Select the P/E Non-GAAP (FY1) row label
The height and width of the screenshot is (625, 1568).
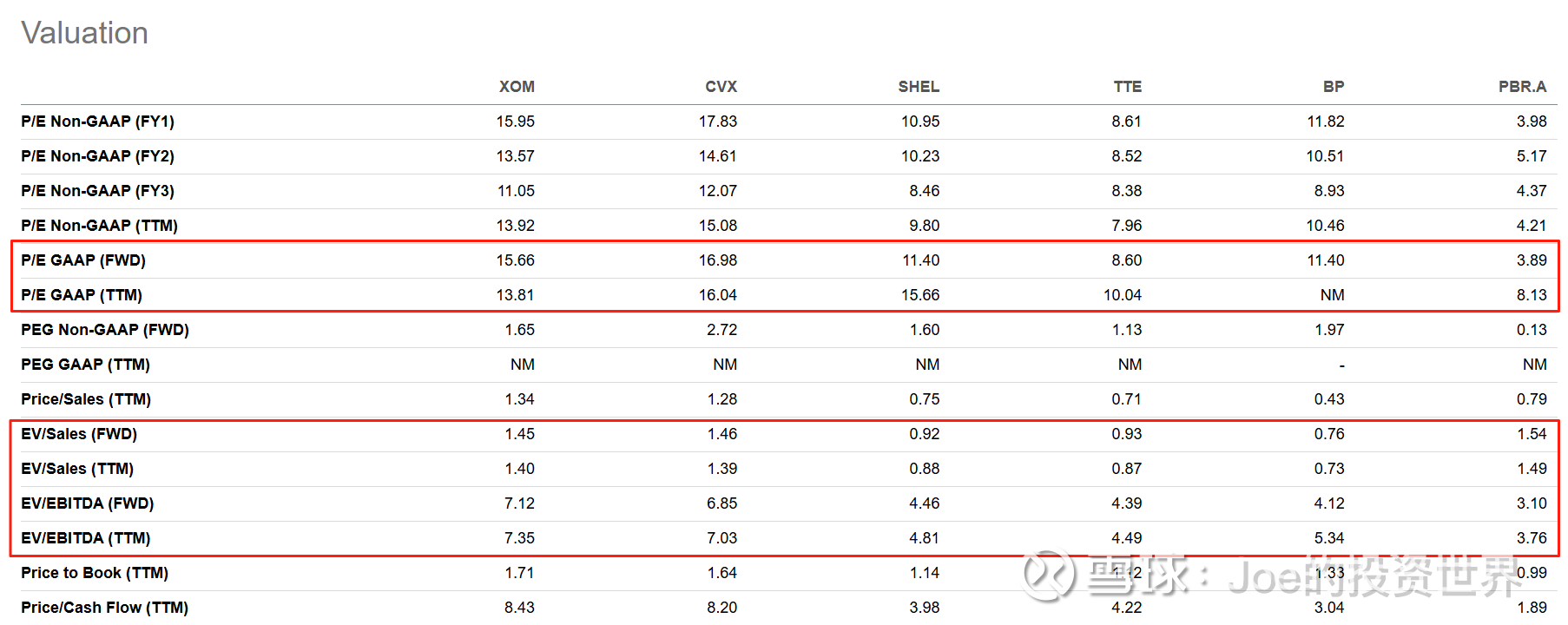coord(97,122)
